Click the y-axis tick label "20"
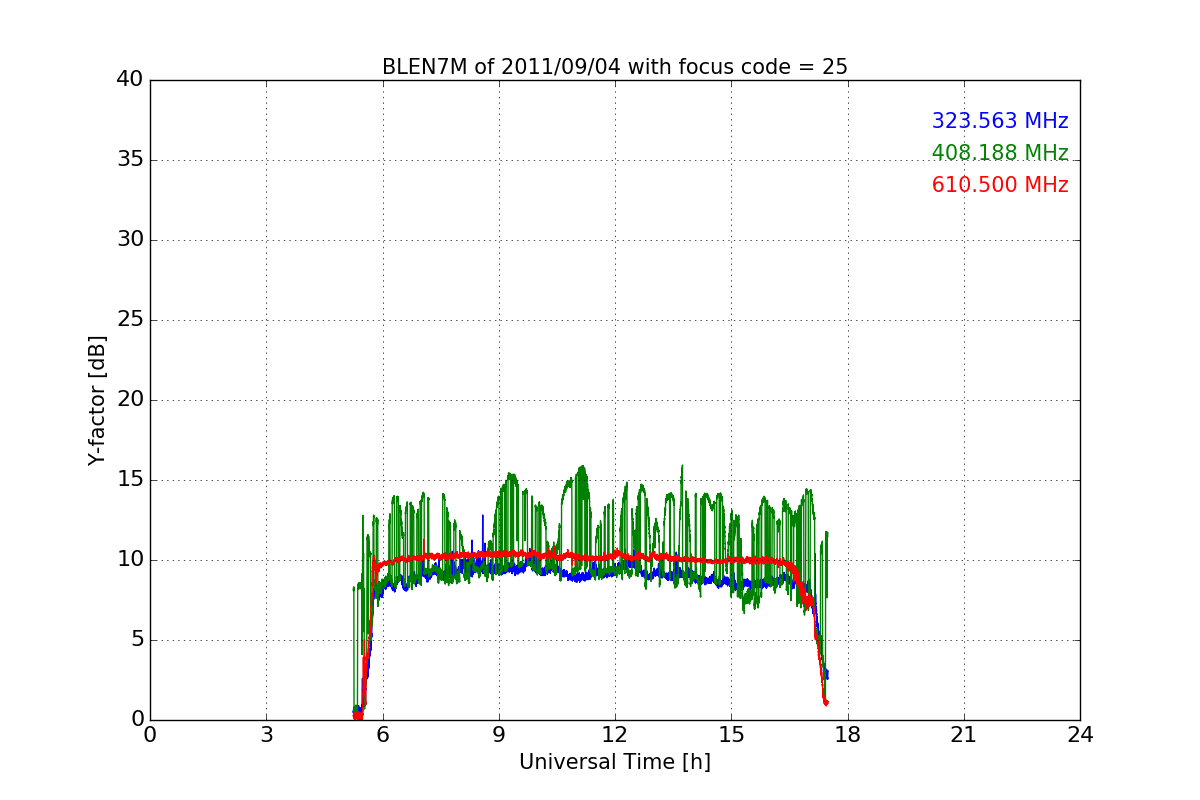Image resolution: width=1200 pixels, height=800 pixels. (130, 400)
